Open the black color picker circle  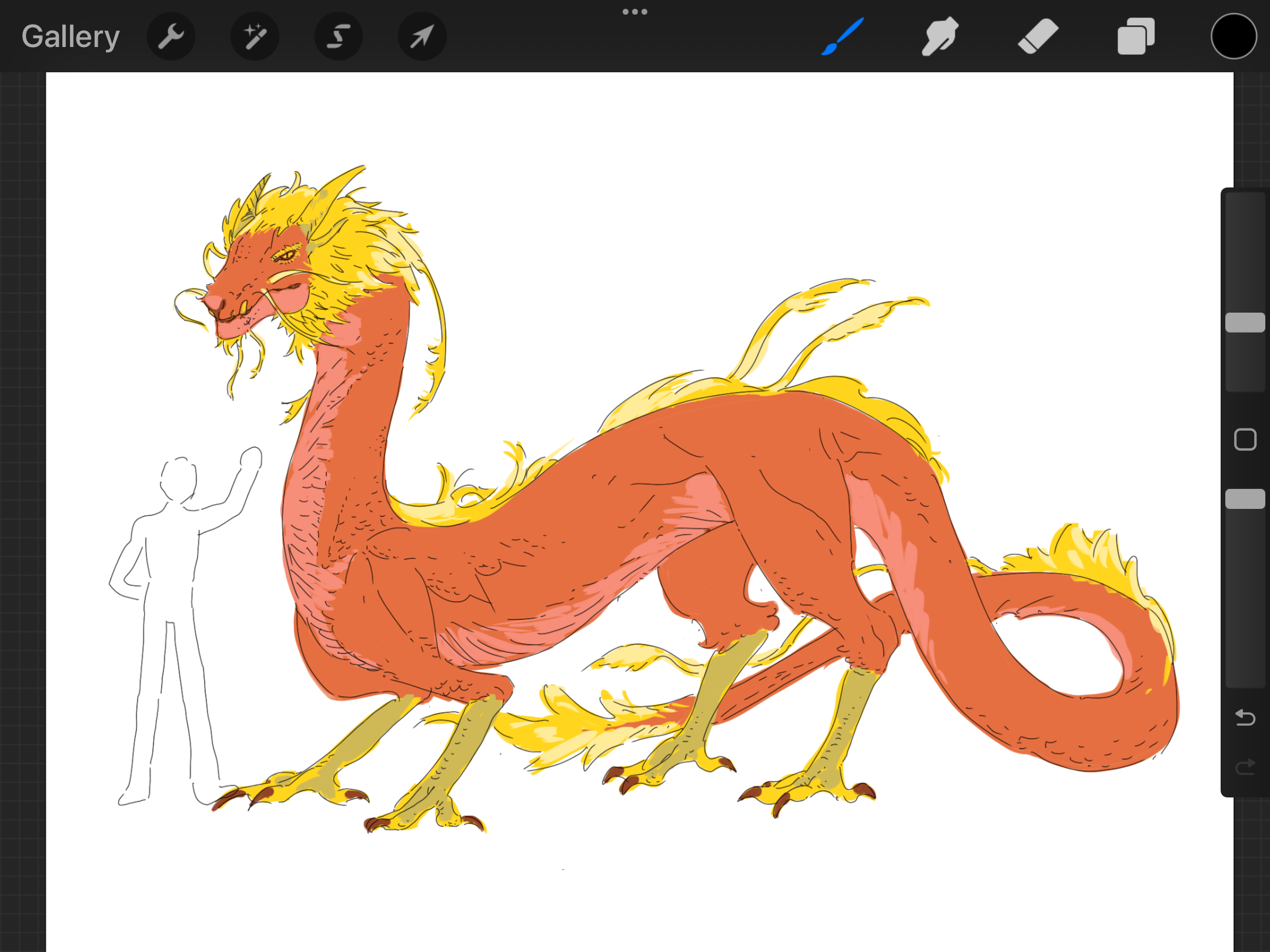click(1234, 36)
